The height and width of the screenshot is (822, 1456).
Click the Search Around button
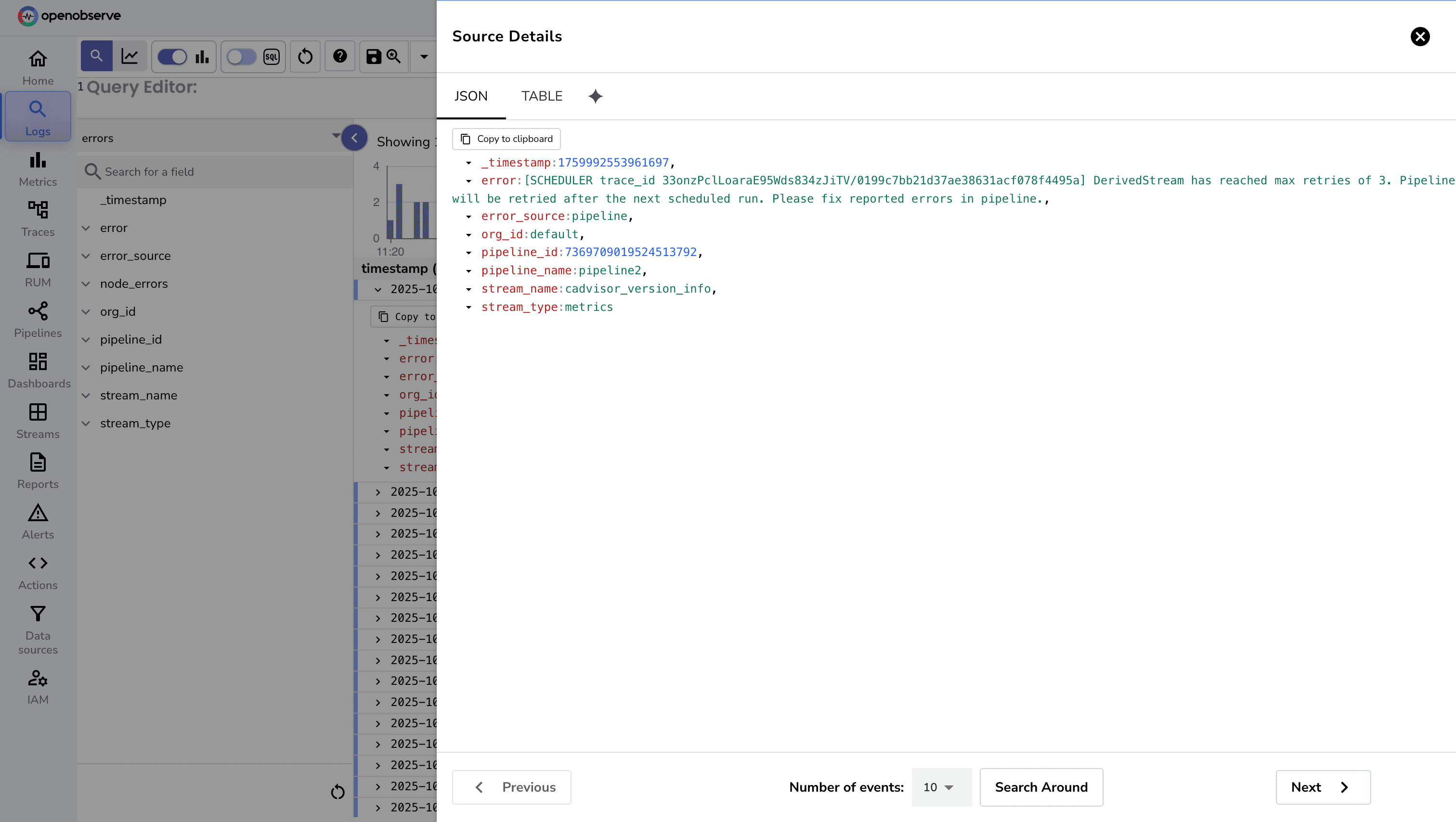tap(1041, 787)
